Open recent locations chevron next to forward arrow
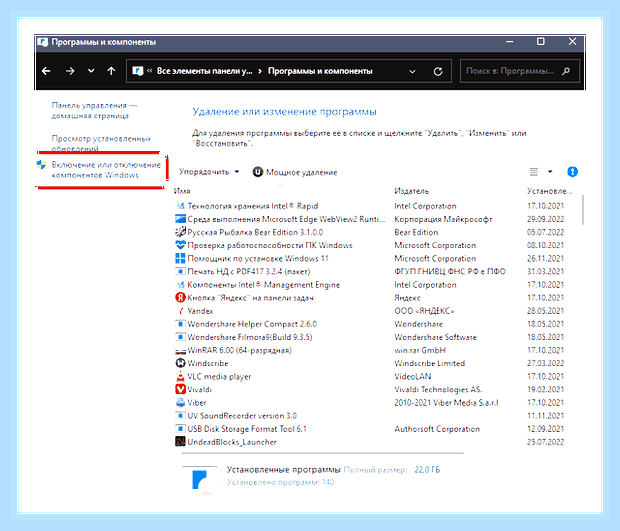Viewport: 620px width, 531px height. coord(91,71)
